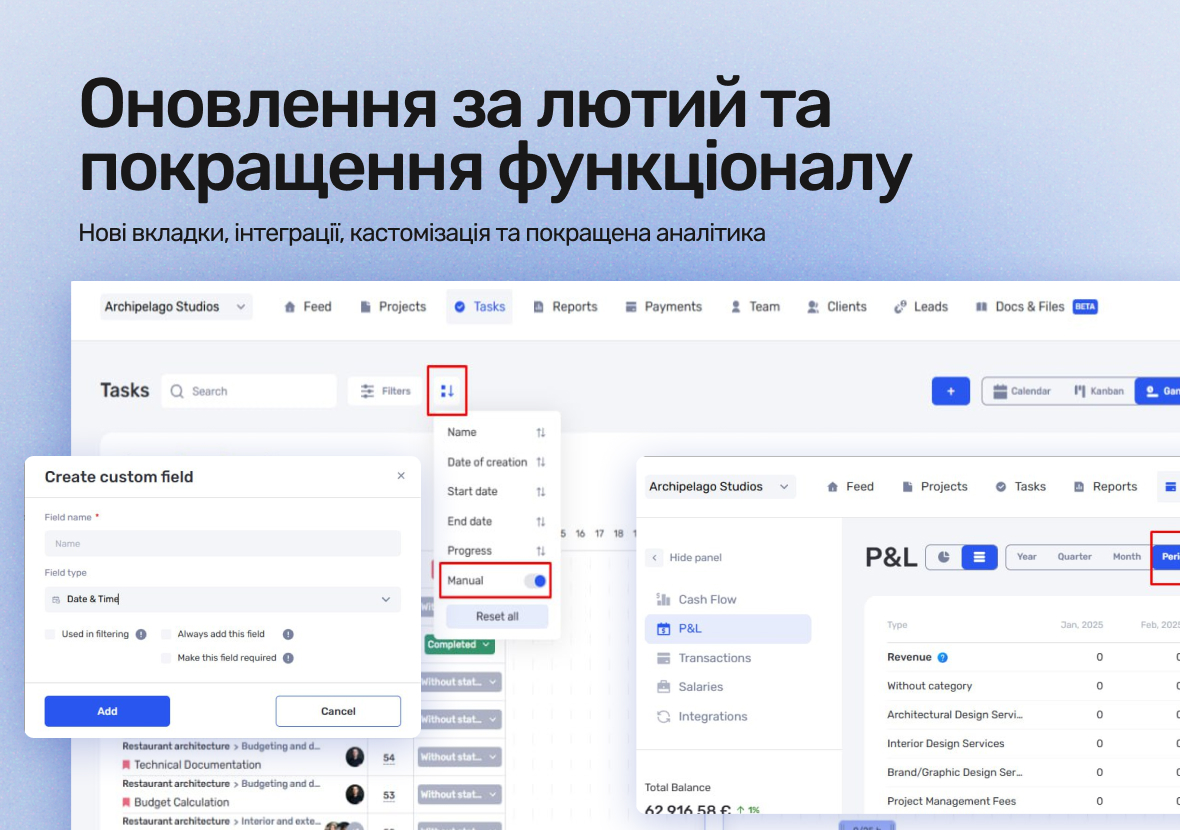
Task: Click the Tasks Search field
Action: coord(248,391)
